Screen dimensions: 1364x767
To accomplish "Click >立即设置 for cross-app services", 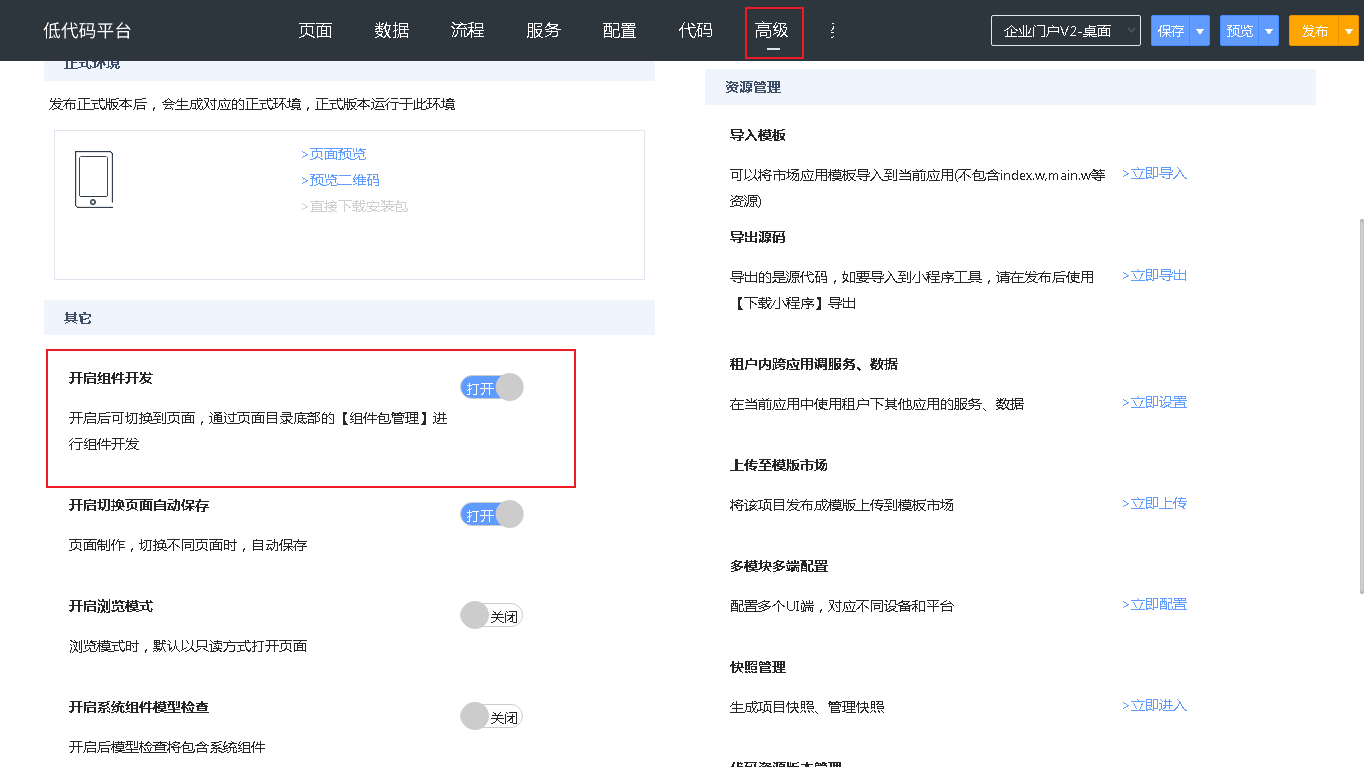I will 1154,402.
